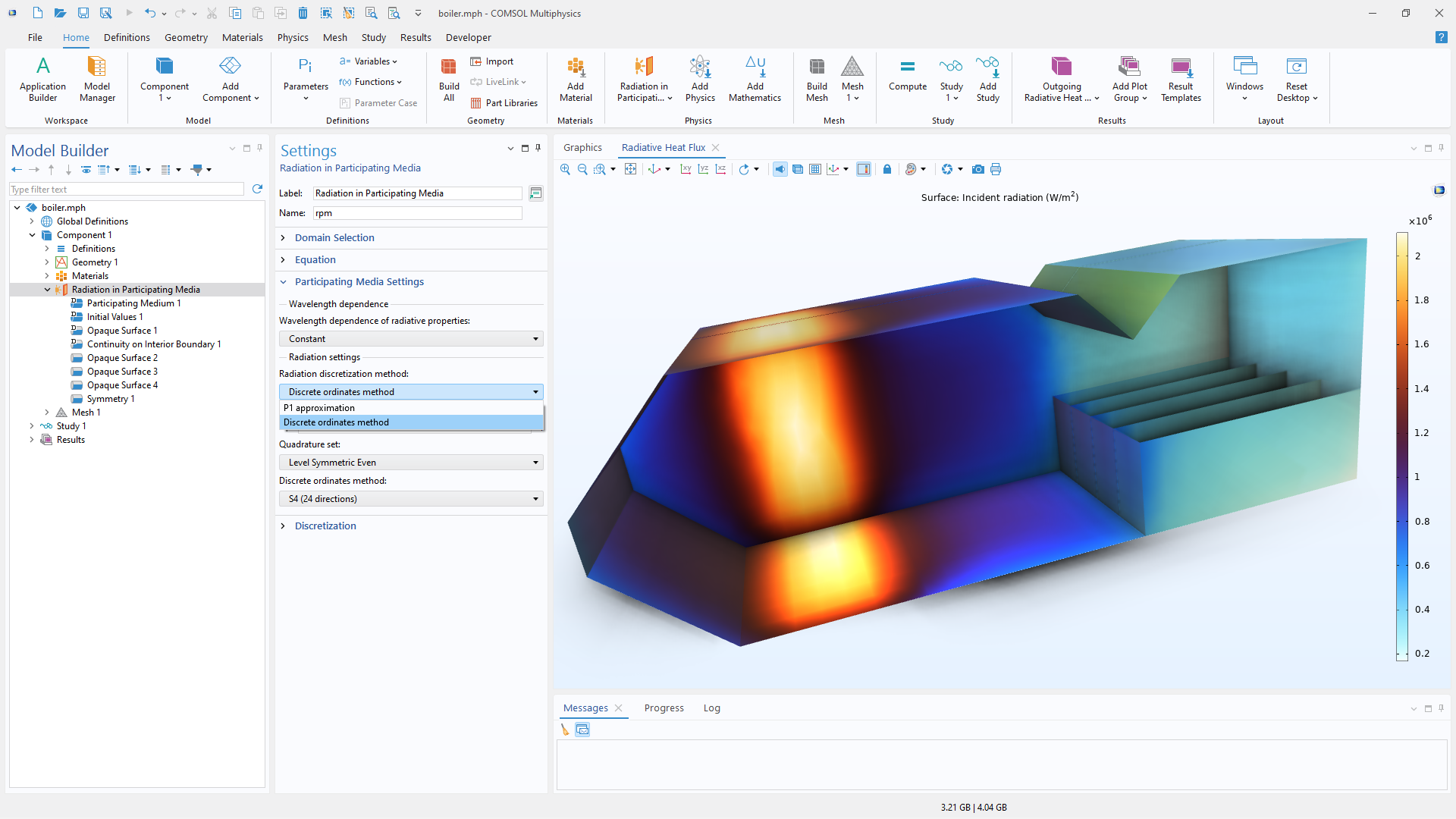
Task: Click the Name input field containing rpm
Action: (x=417, y=213)
